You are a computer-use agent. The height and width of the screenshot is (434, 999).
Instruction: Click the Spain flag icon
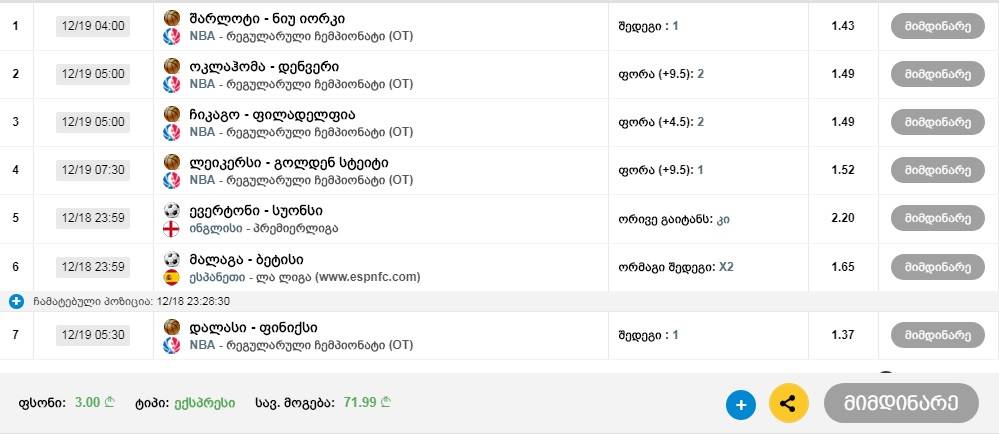click(x=171, y=277)
